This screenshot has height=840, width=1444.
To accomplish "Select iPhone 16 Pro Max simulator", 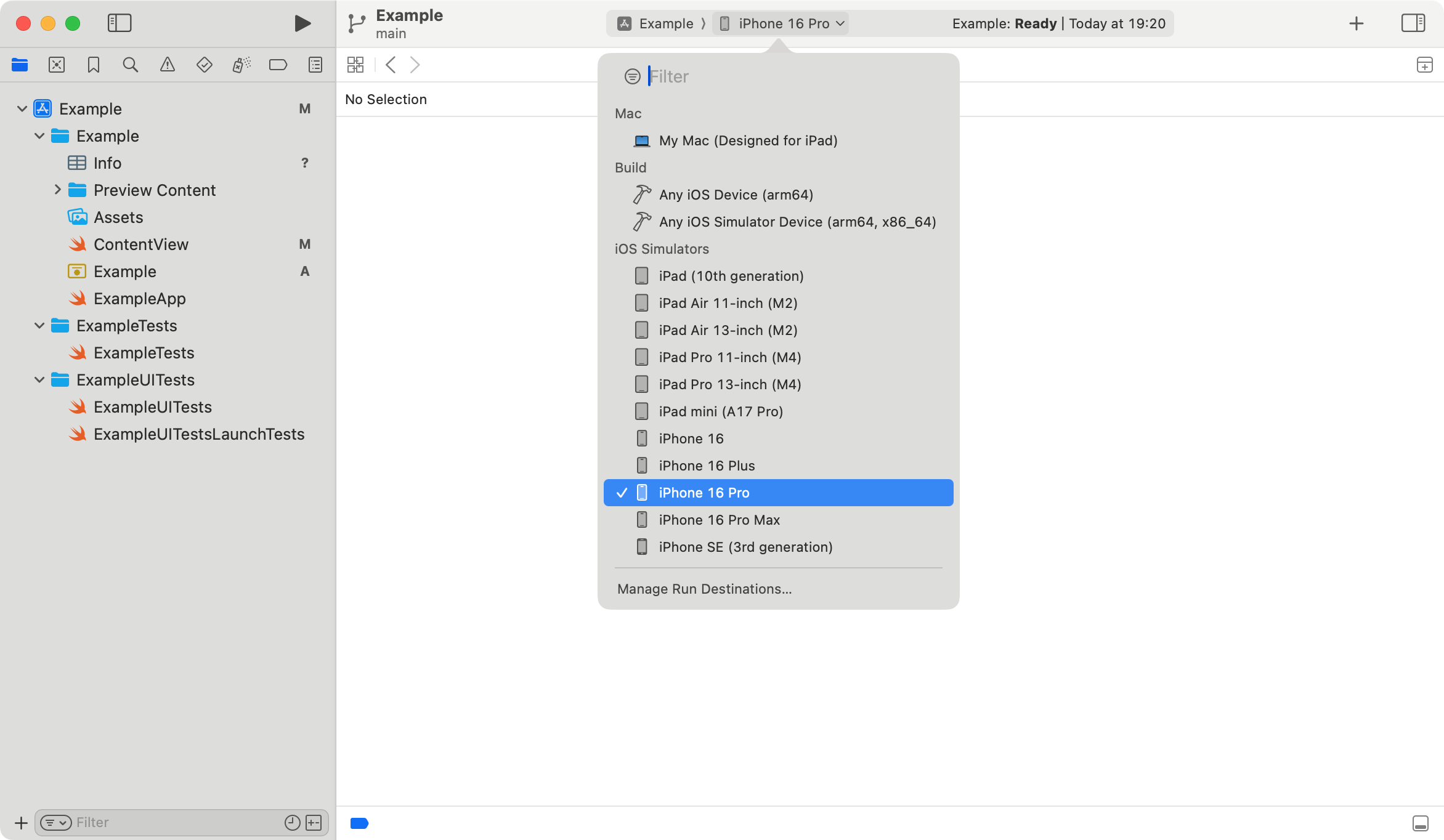I will (x=719, y=520).
